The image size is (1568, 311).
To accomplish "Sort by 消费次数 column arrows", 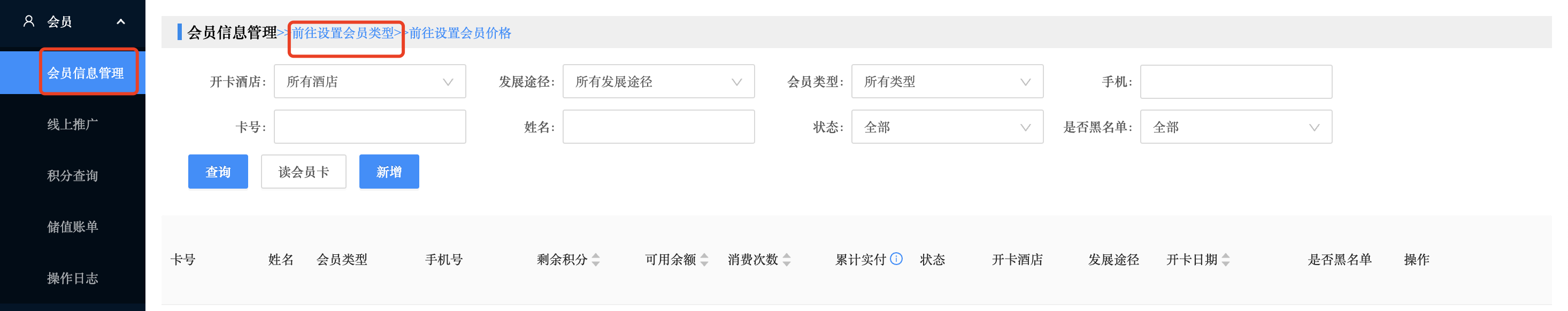I will coord(787,260).
